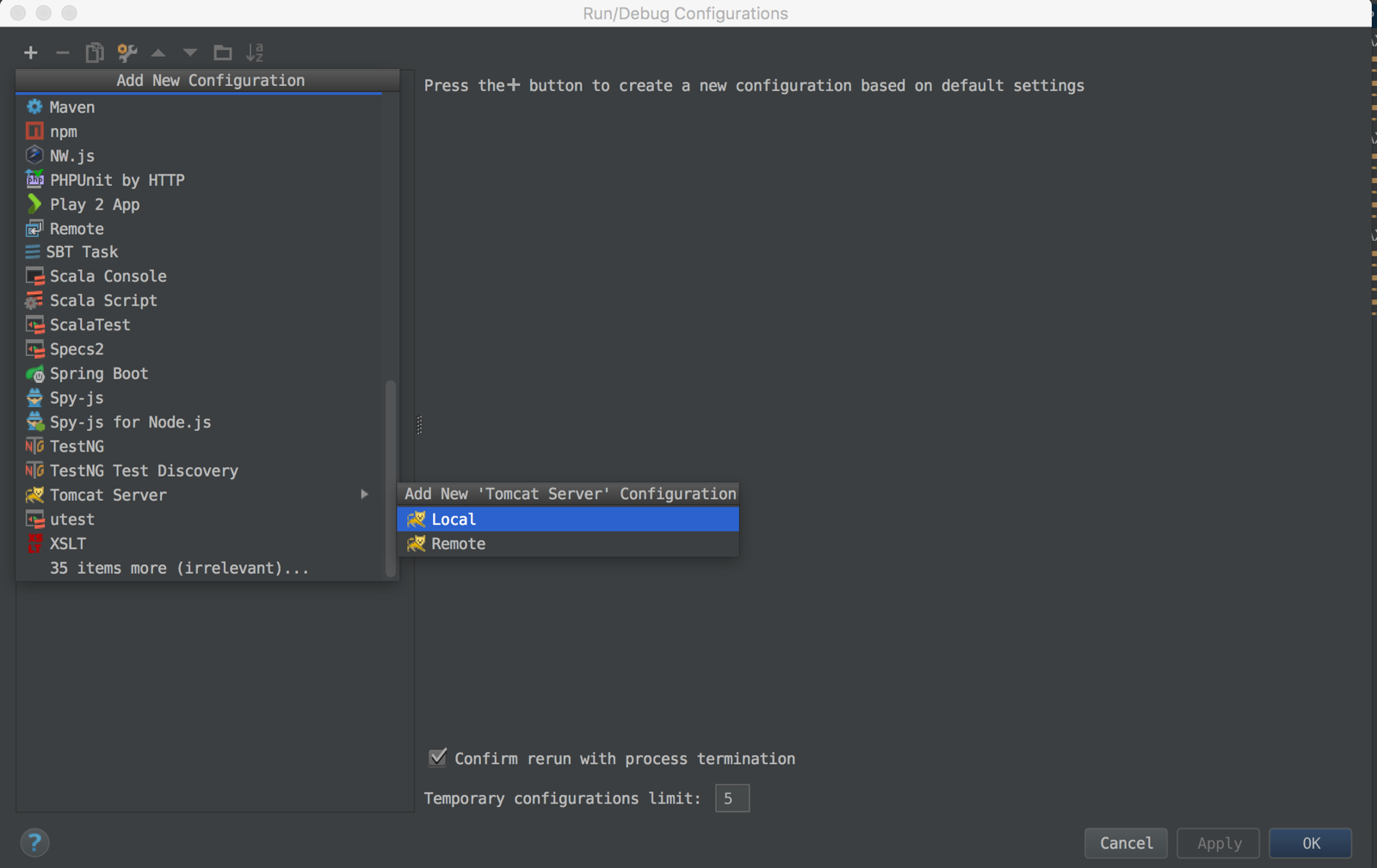Click the ScalaTest label text
The width and height of the screenshot is (1377, 868).
(90, 324)
